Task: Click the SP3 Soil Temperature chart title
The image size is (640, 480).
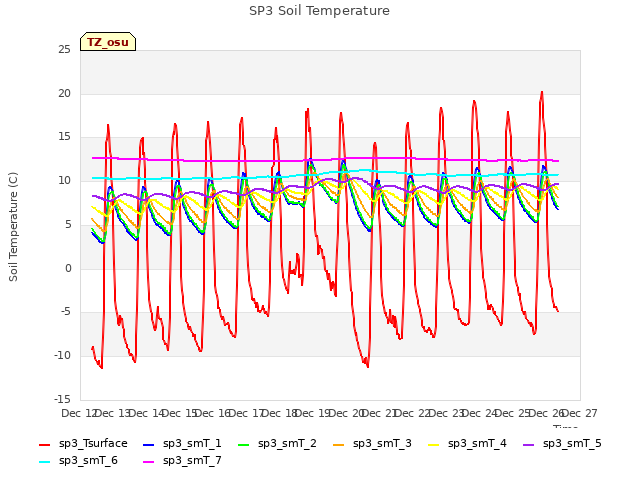Action: pyautogui.click(x=319, y=11)
